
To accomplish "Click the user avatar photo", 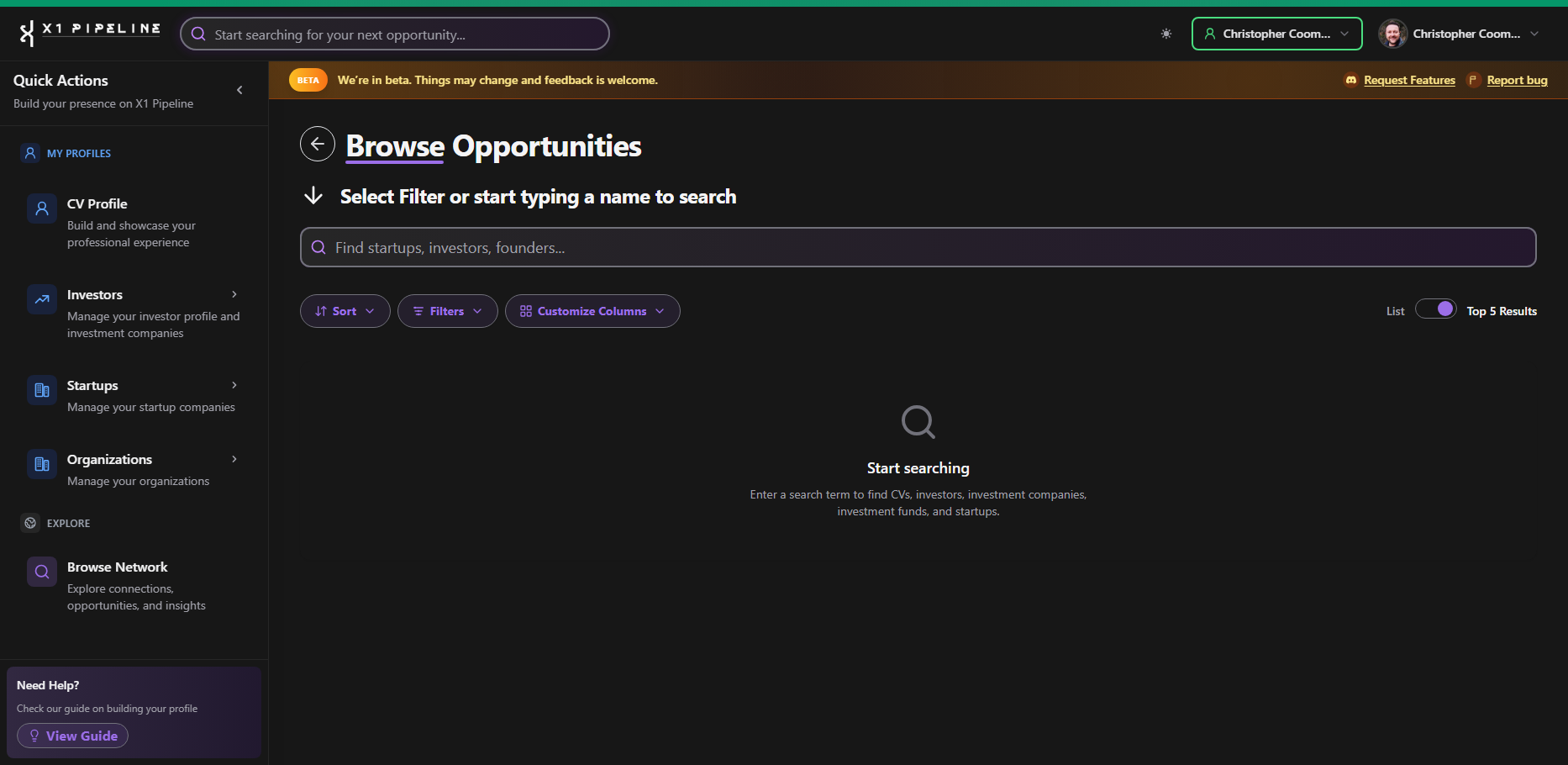I will tap(1392, 34).
